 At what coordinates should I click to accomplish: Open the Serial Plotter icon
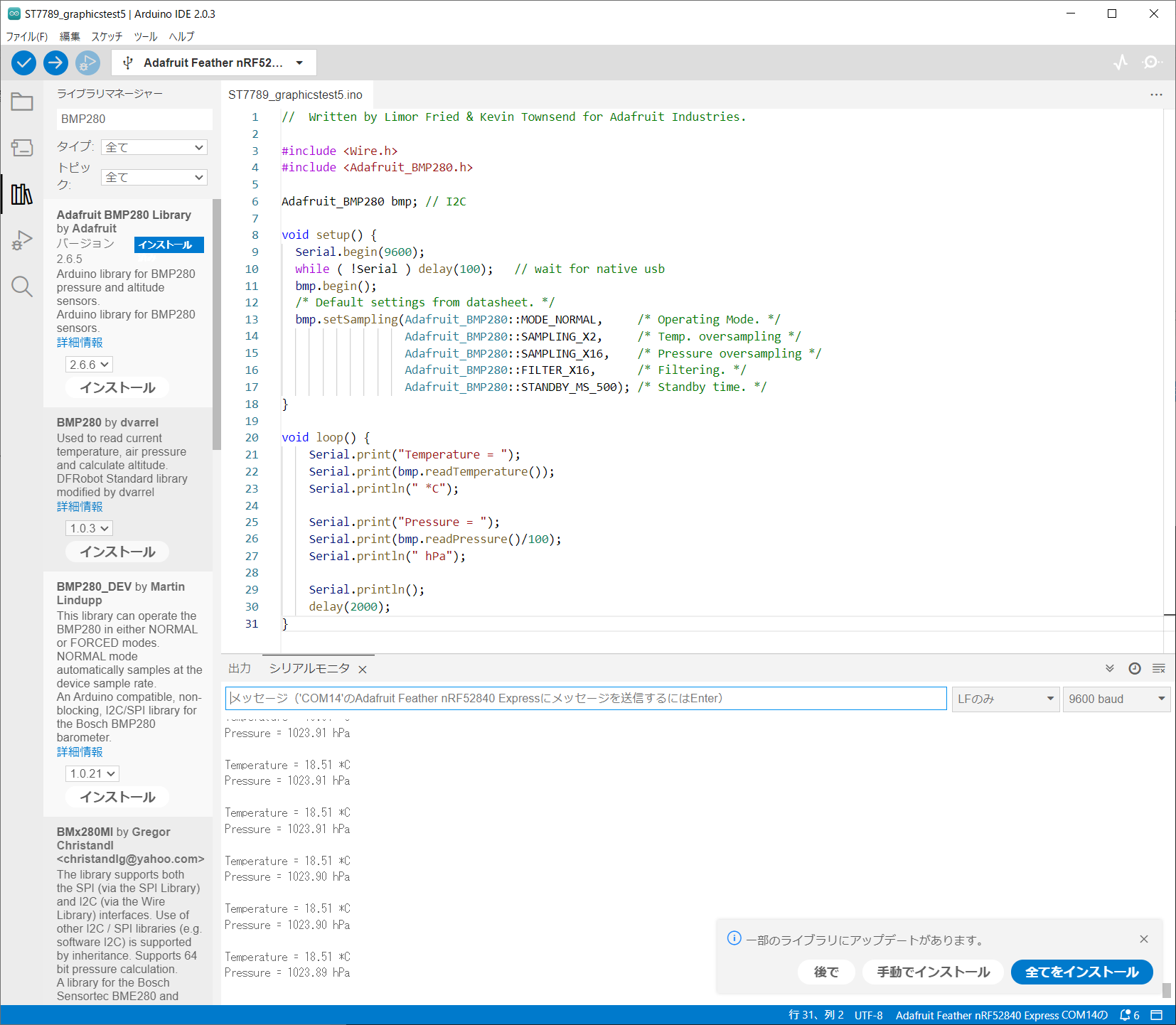point(1121,63)
